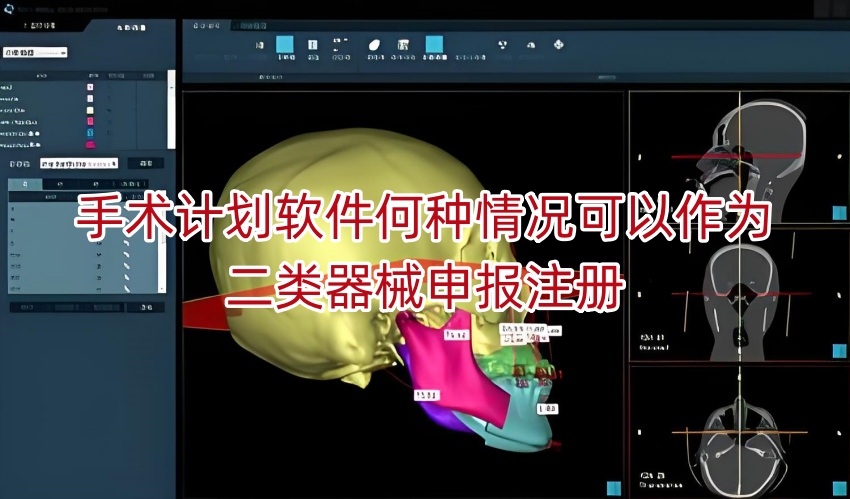Select the first tab above the main toolbar
This screenshot has width=850, height=499.
tap(206, 27)
